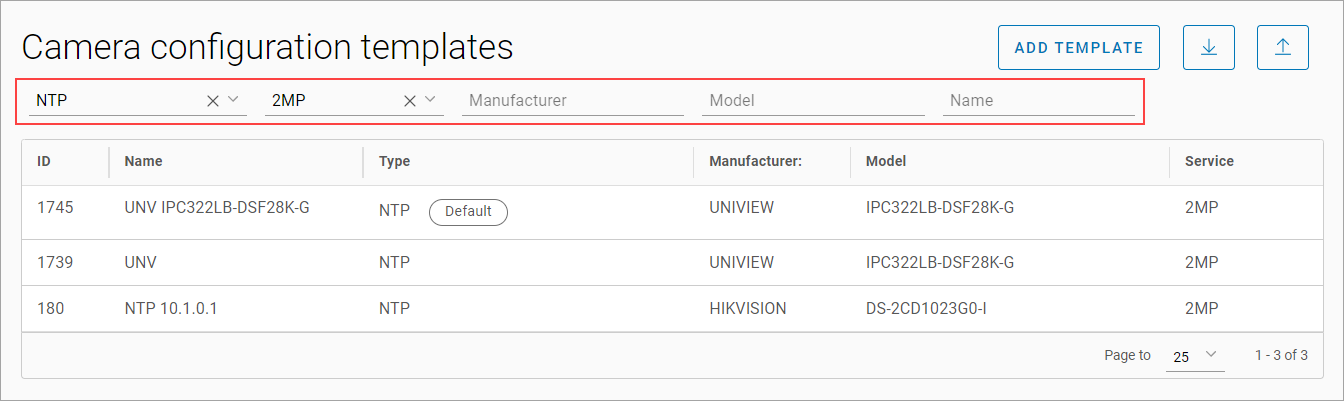Focus the Model filter field
Screen dimensions: 1344x401
(x=812, y=100)
